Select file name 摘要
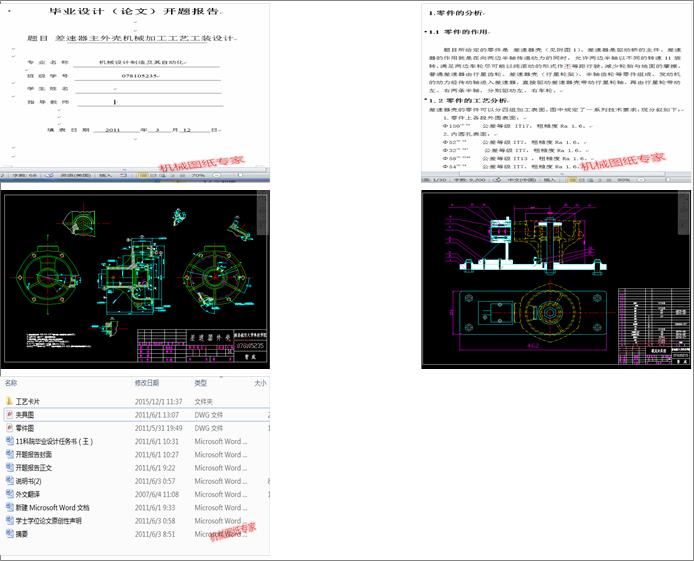The image size is (694, 561). [22, 534]
